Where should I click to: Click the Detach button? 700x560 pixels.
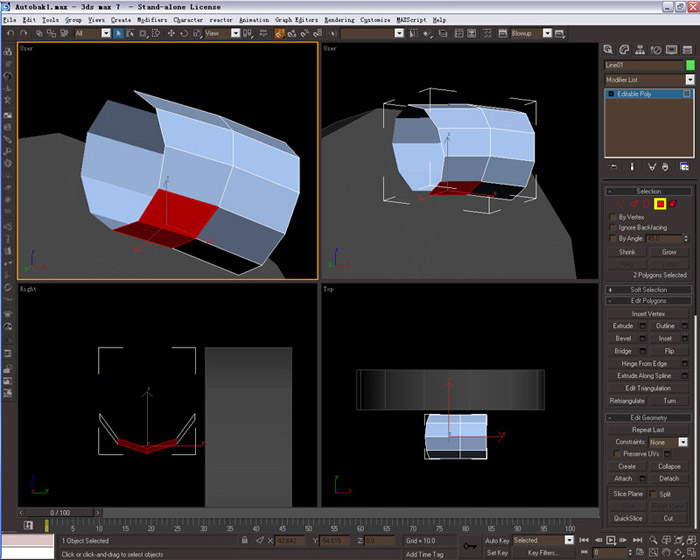(x=669, y=479)
